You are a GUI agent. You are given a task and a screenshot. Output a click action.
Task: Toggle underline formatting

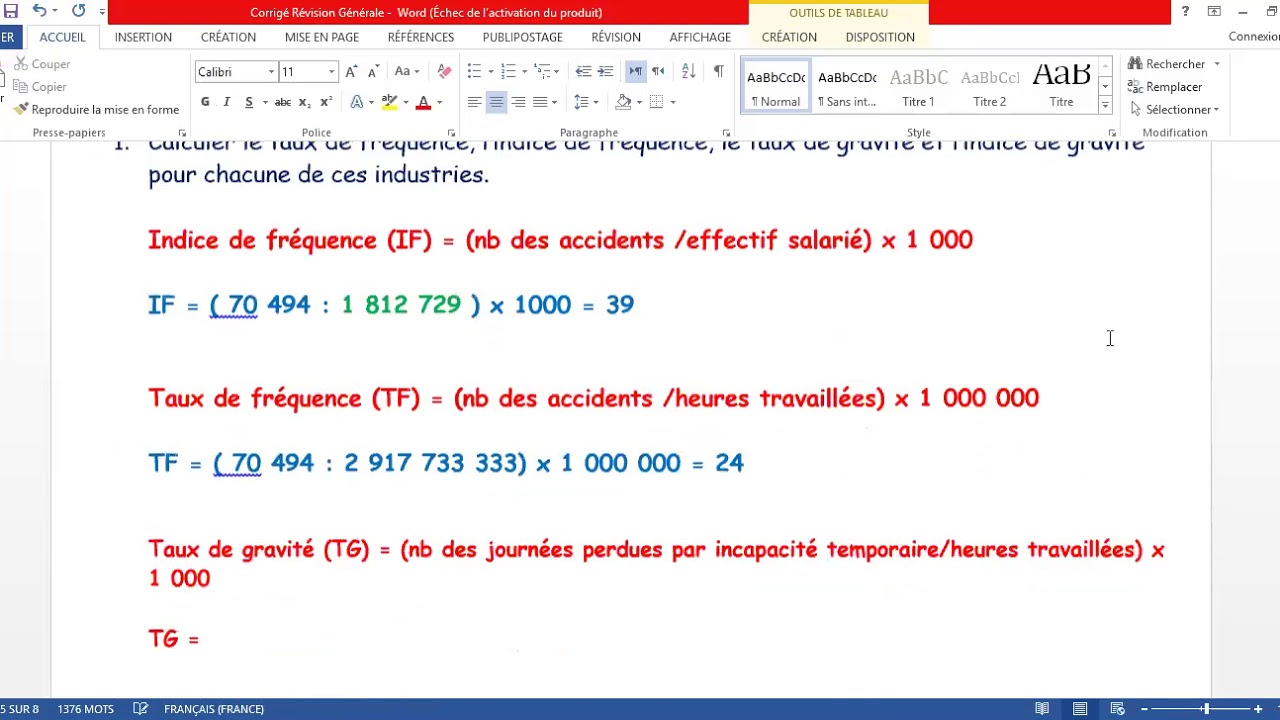click(x=249, y=102)
